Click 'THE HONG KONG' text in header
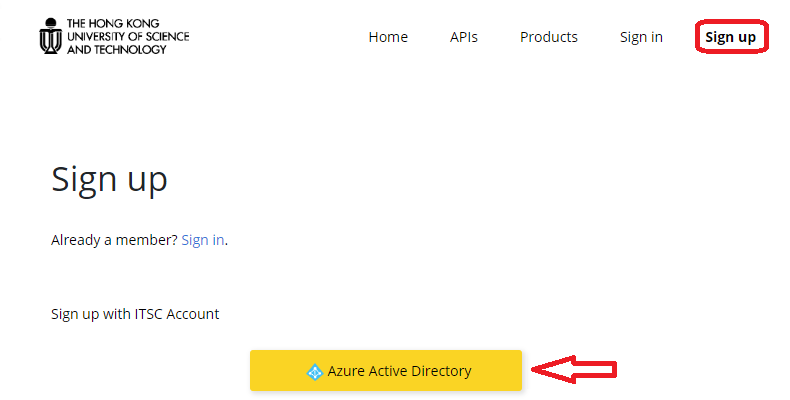Screen dimensions: 790x400 (x=113, y=23)
